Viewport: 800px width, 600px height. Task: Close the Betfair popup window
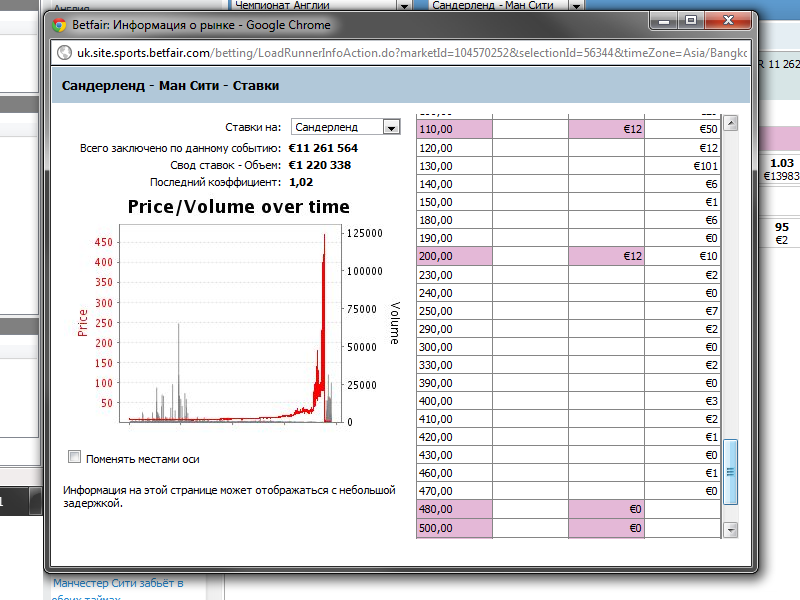coord(728,21)
